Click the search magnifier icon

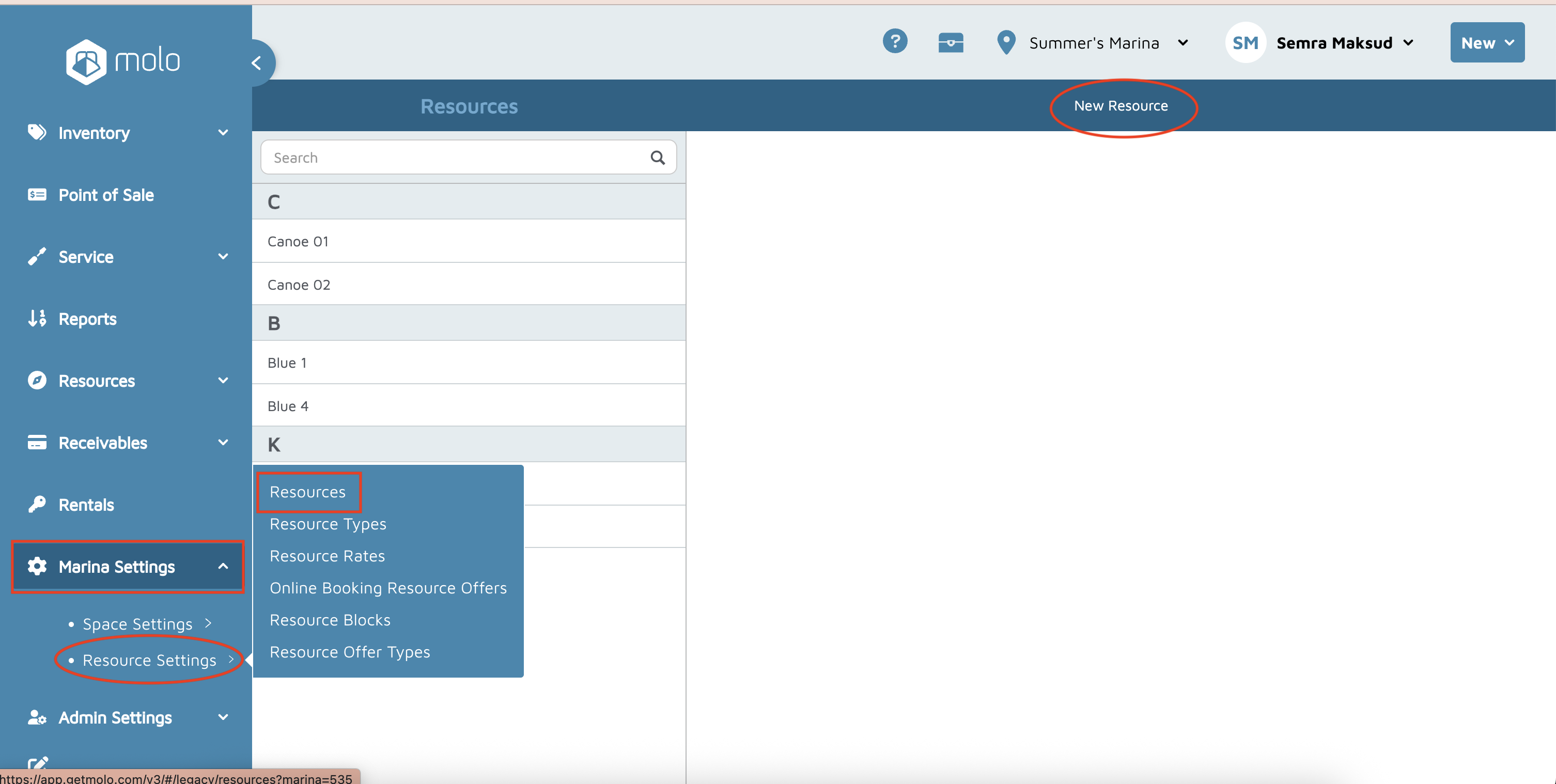pyautogui.click(x=657, y=158)
